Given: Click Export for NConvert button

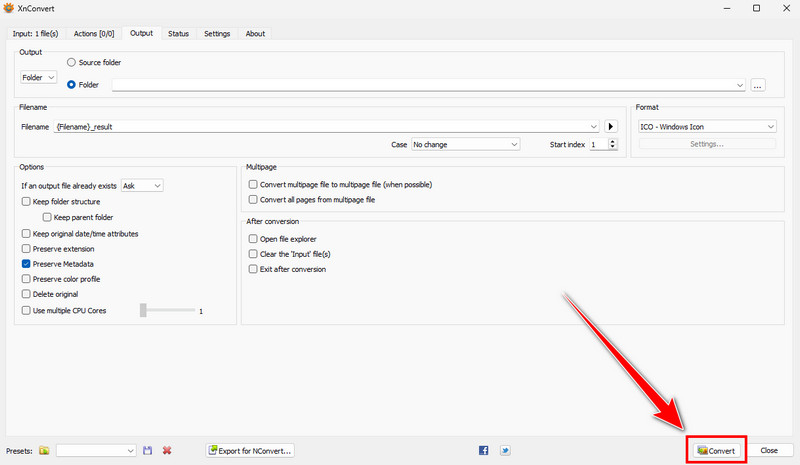Looking at the screenshot, I should pos(250,451).
